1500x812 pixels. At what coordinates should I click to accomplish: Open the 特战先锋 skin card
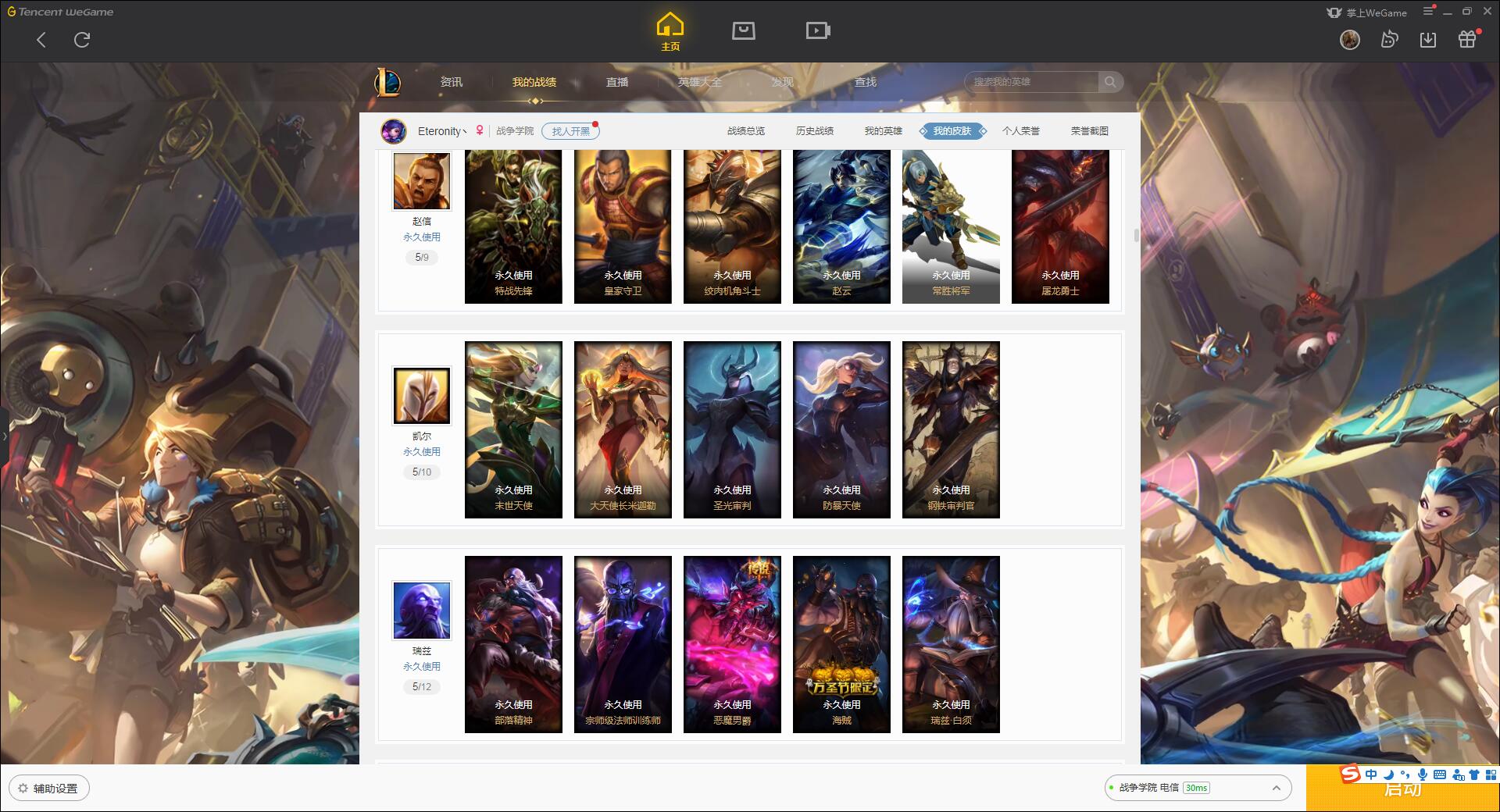pos(513,226)
